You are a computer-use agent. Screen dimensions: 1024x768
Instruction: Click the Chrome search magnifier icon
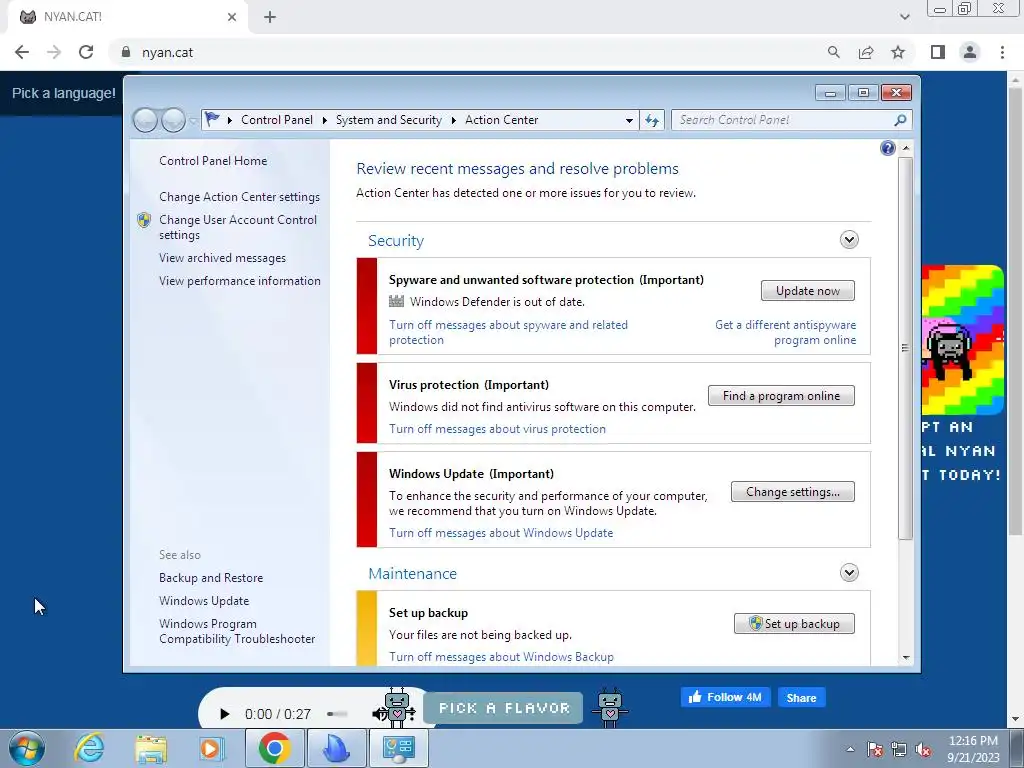(833, 52)
